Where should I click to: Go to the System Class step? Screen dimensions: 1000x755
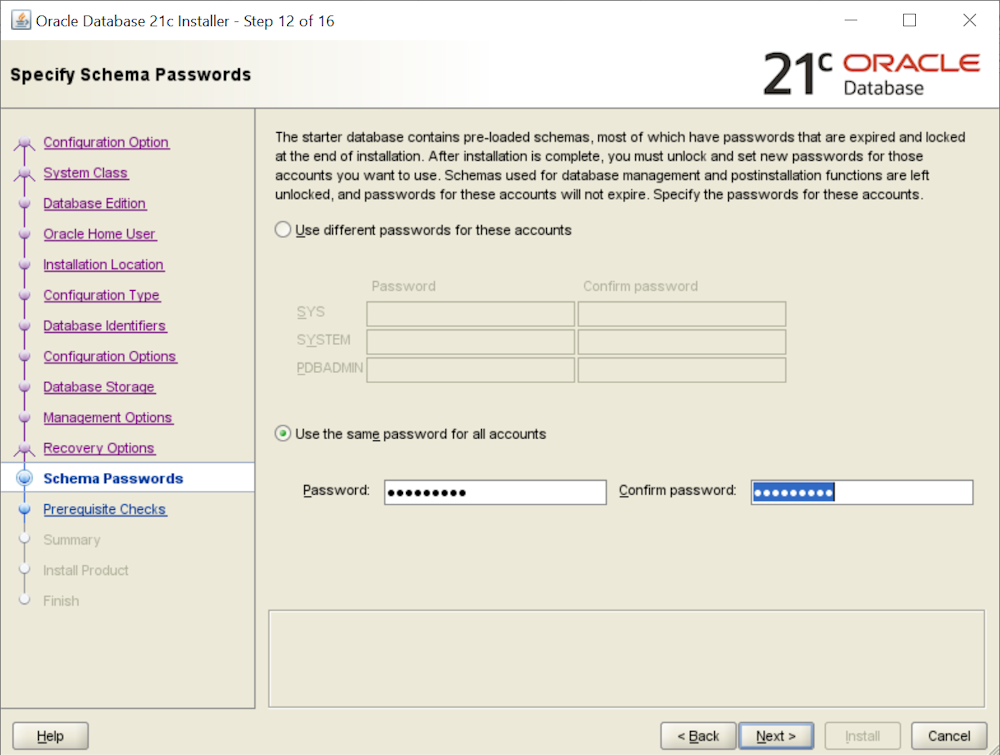[86, 173]
